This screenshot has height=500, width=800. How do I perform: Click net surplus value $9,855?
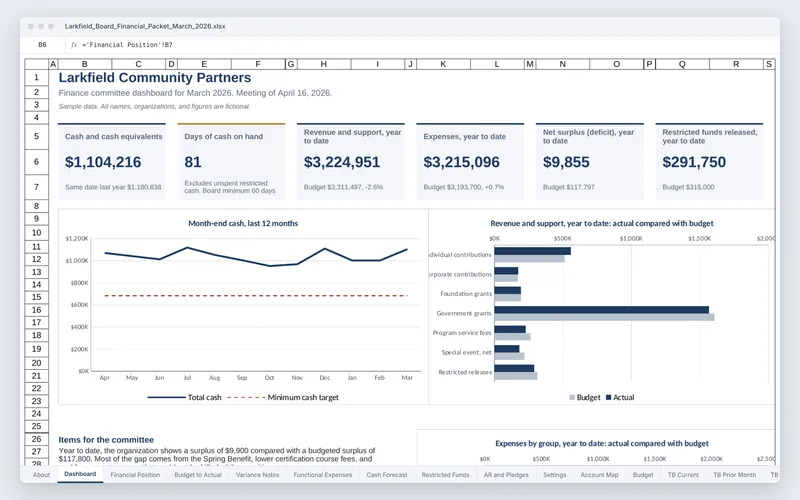coord(566,162)
